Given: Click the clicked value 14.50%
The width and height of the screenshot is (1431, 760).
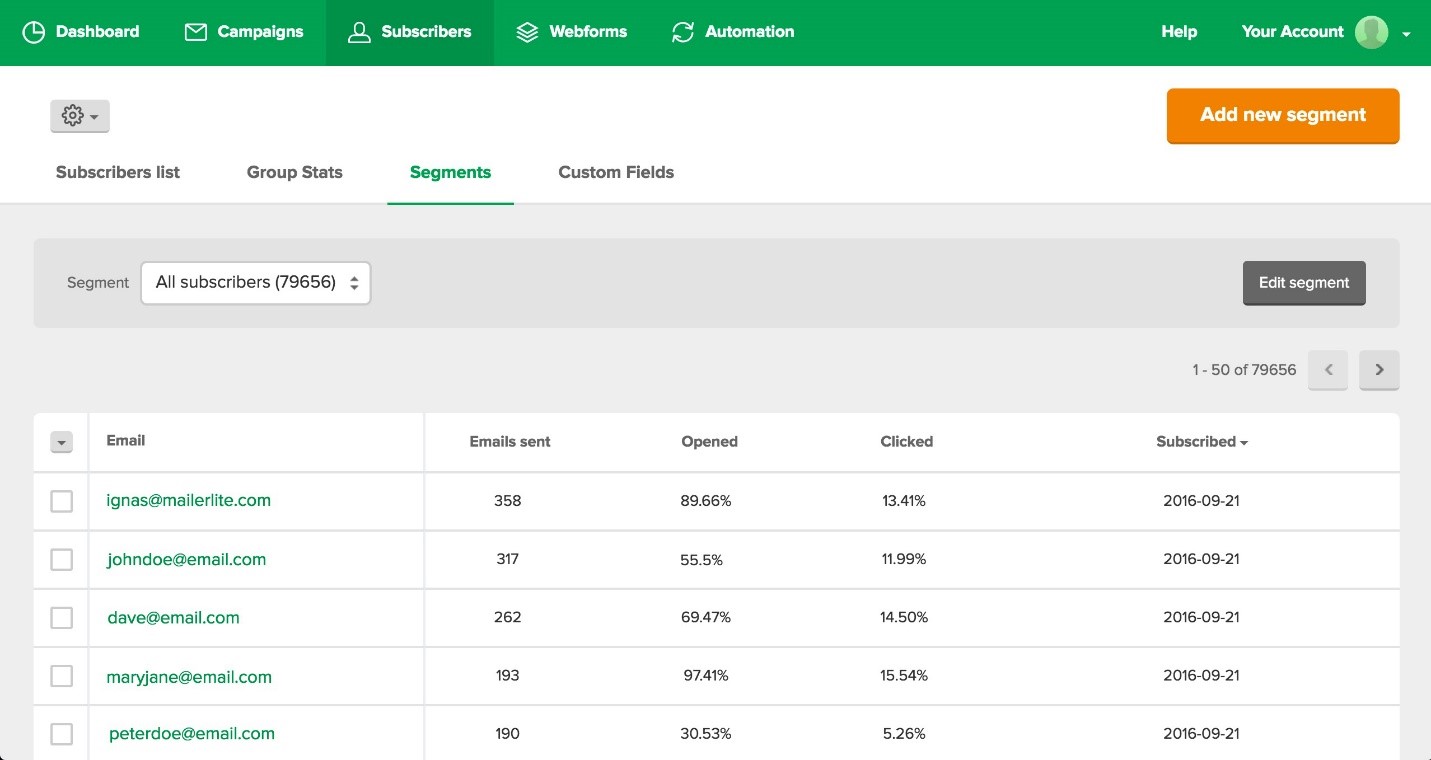Looking at the screenshot, I should (x=904, y=617).
